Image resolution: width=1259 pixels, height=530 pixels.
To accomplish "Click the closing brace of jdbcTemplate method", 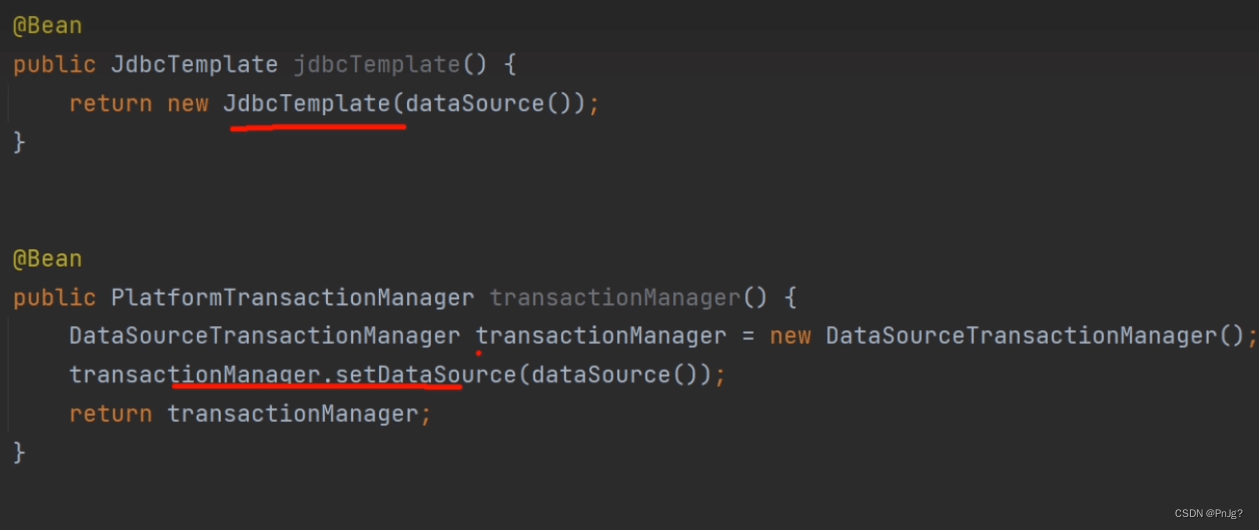I will click(x=19, y=142).
